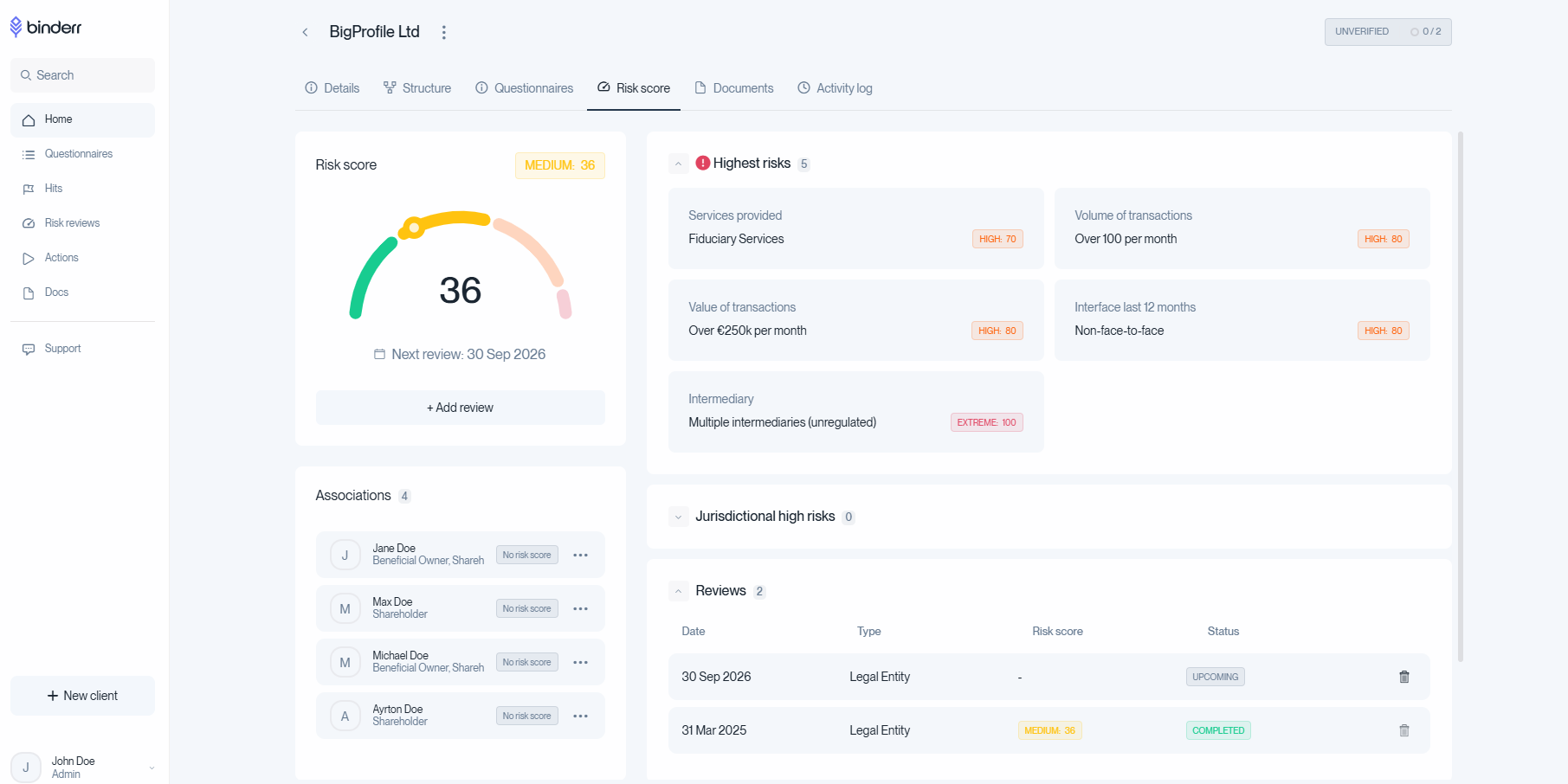Click the Add review button
Screen dimensions: 1568x784
pos(460,407)
